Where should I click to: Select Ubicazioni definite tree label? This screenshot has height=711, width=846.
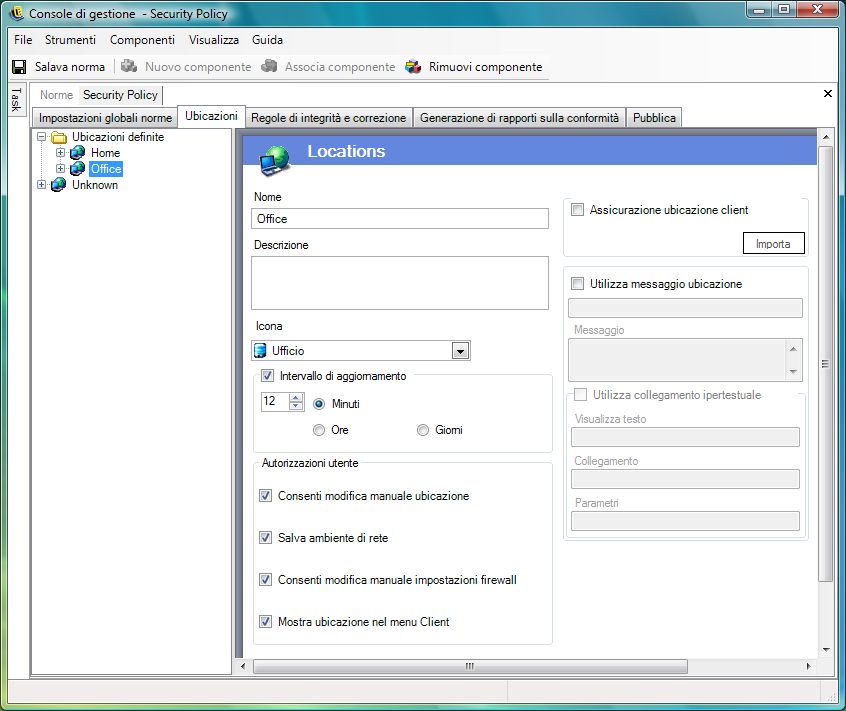click(118, 137)
